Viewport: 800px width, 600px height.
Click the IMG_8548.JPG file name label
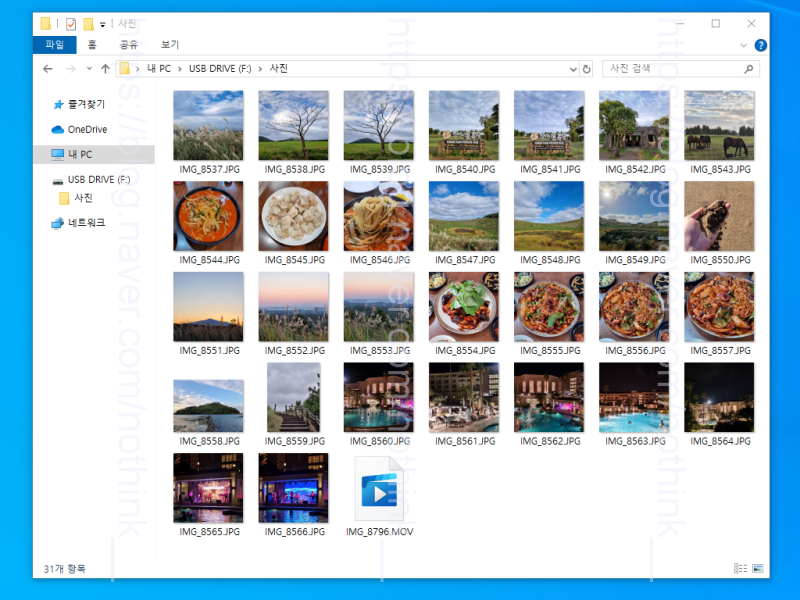point(550,260)
